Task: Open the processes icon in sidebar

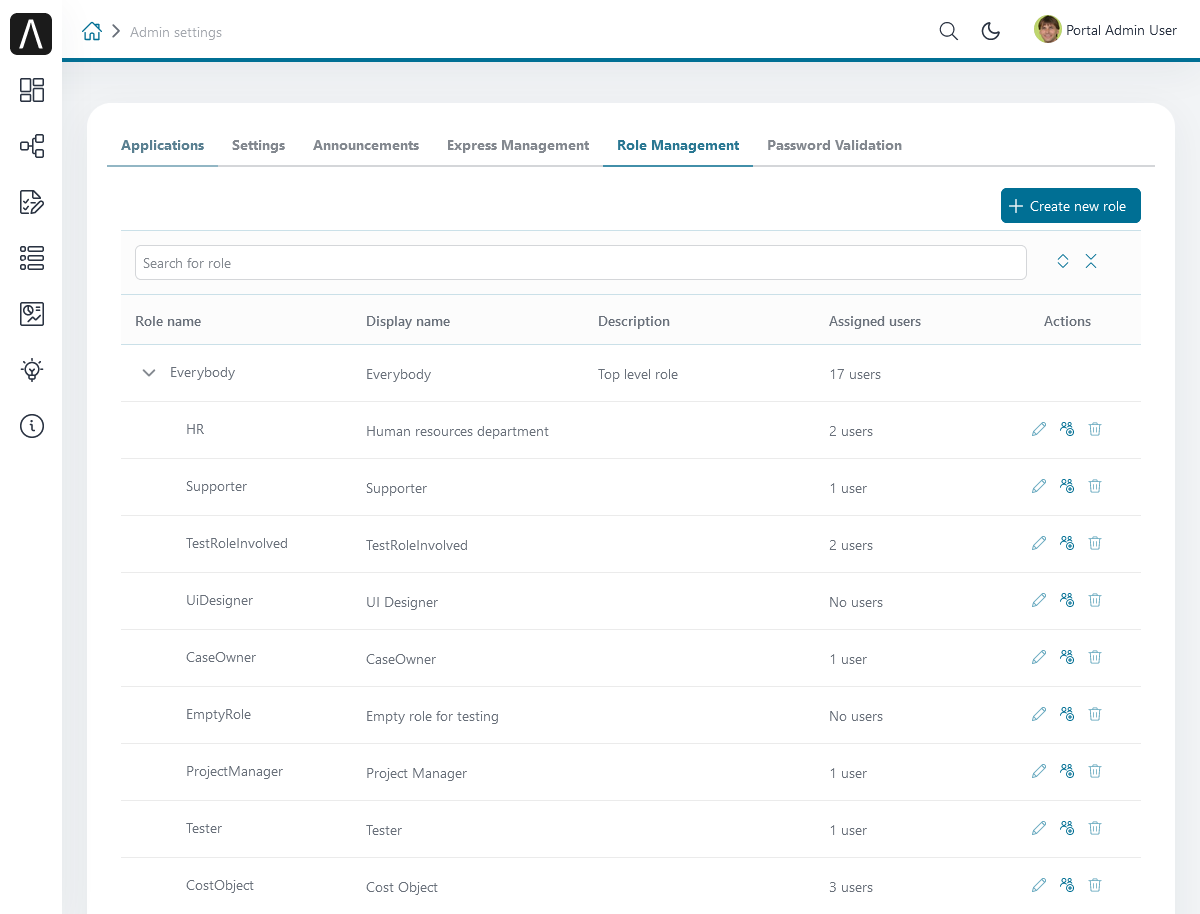Action: (x=32, y=146)
